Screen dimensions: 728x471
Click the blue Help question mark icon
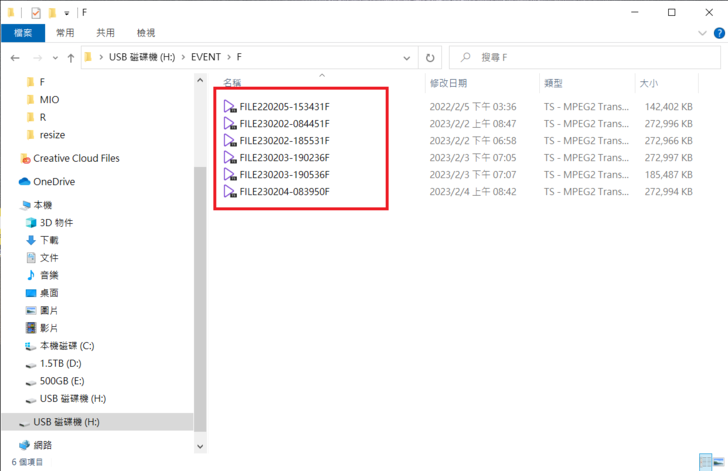click(720, 33)
